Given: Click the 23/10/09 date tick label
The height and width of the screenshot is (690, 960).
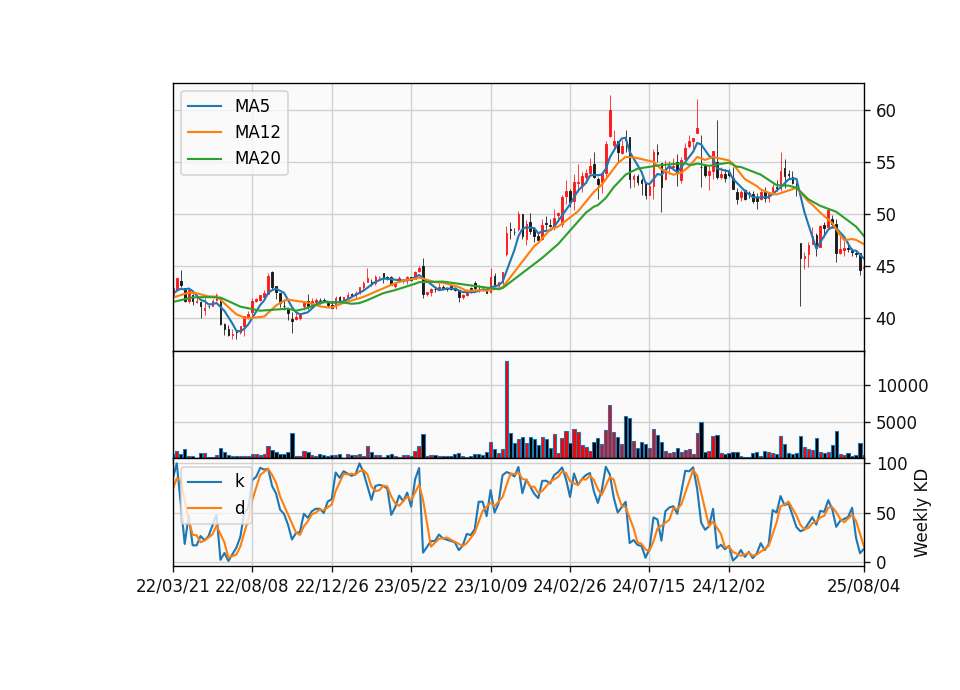Looking at the screenshot, I should 490,586.
